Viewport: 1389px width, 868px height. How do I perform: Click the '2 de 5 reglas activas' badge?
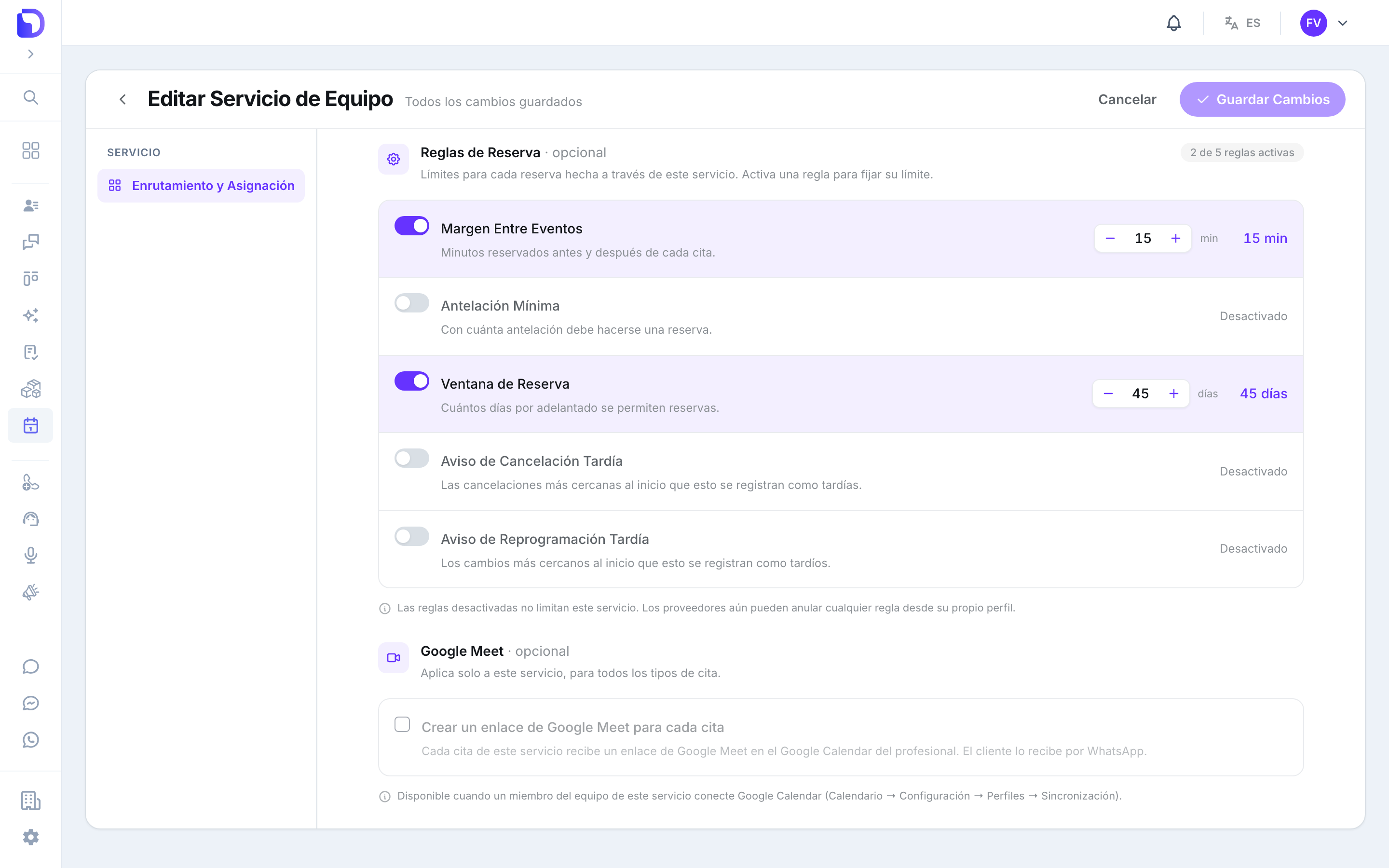pyautogui.click(x=1241, y=153)
